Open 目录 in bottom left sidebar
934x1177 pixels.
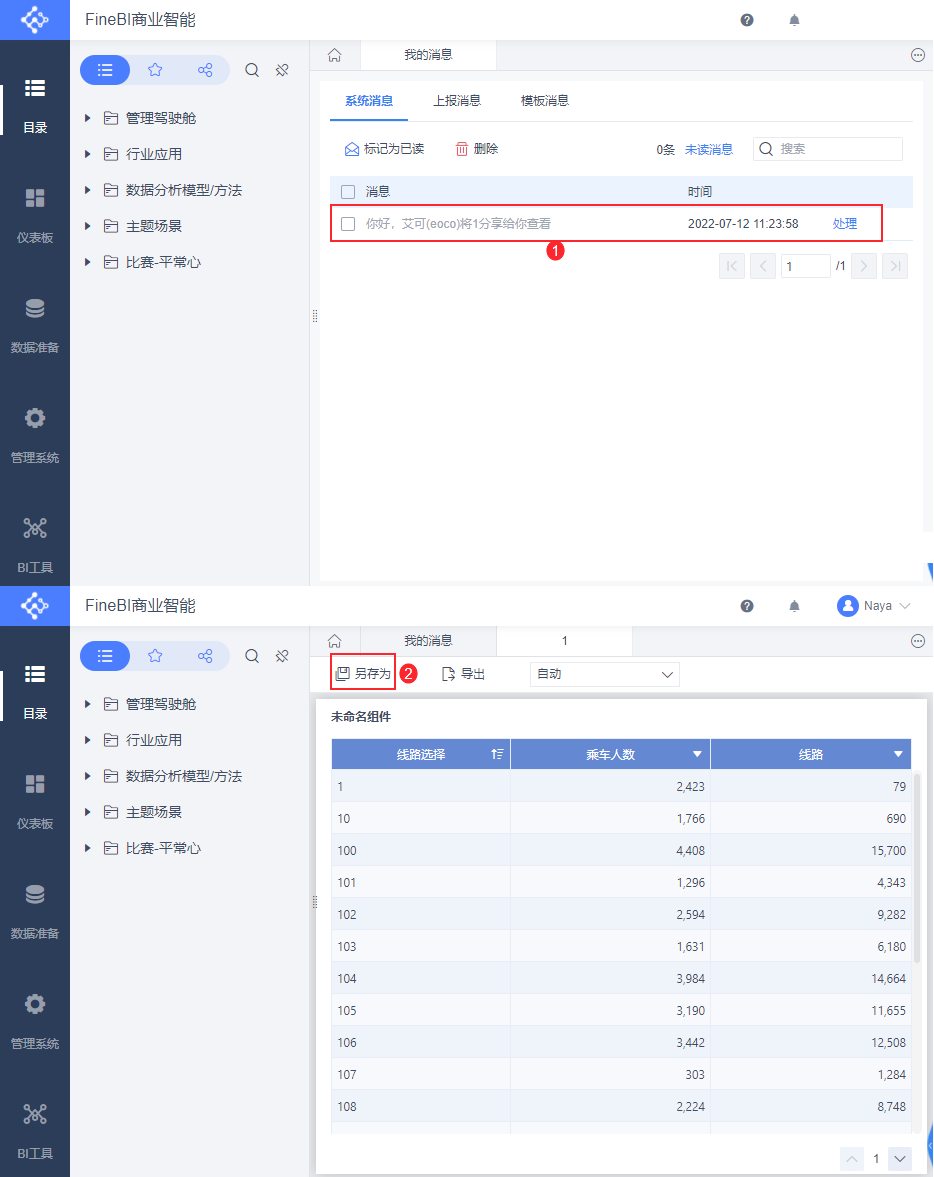tap(35, 692)
